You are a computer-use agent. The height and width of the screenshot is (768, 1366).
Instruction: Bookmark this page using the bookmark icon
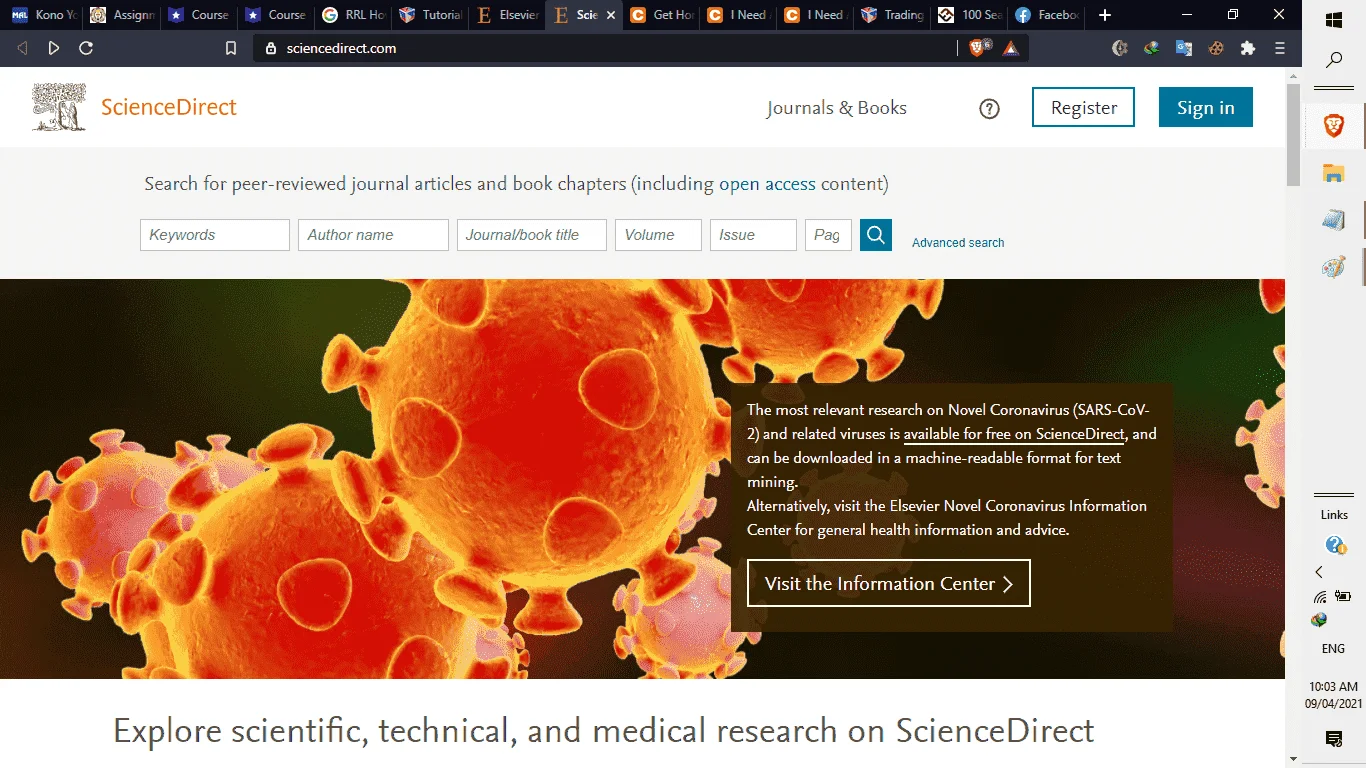pyautogui.click(x=231, y=48)
